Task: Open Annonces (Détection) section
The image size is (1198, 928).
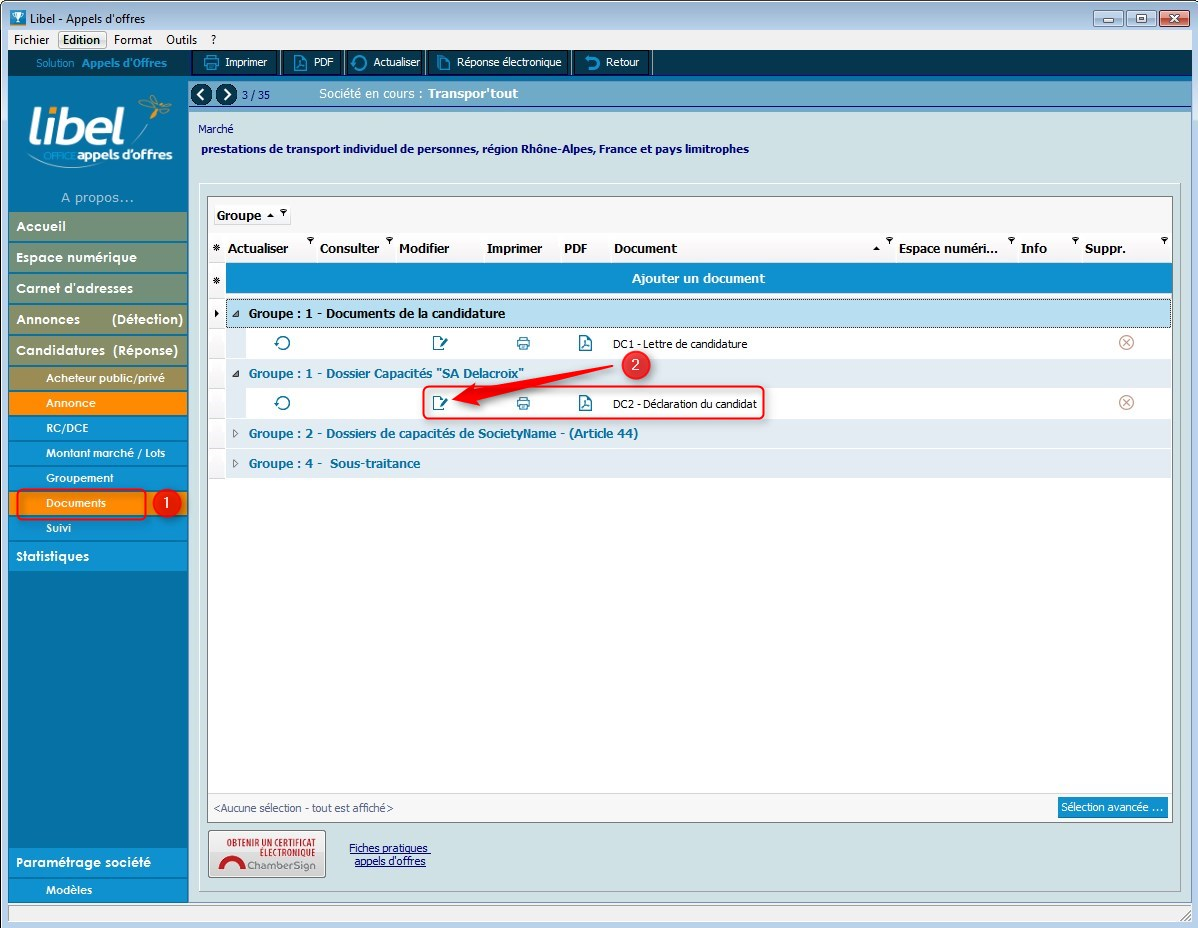Action: [x=98, y=319]
